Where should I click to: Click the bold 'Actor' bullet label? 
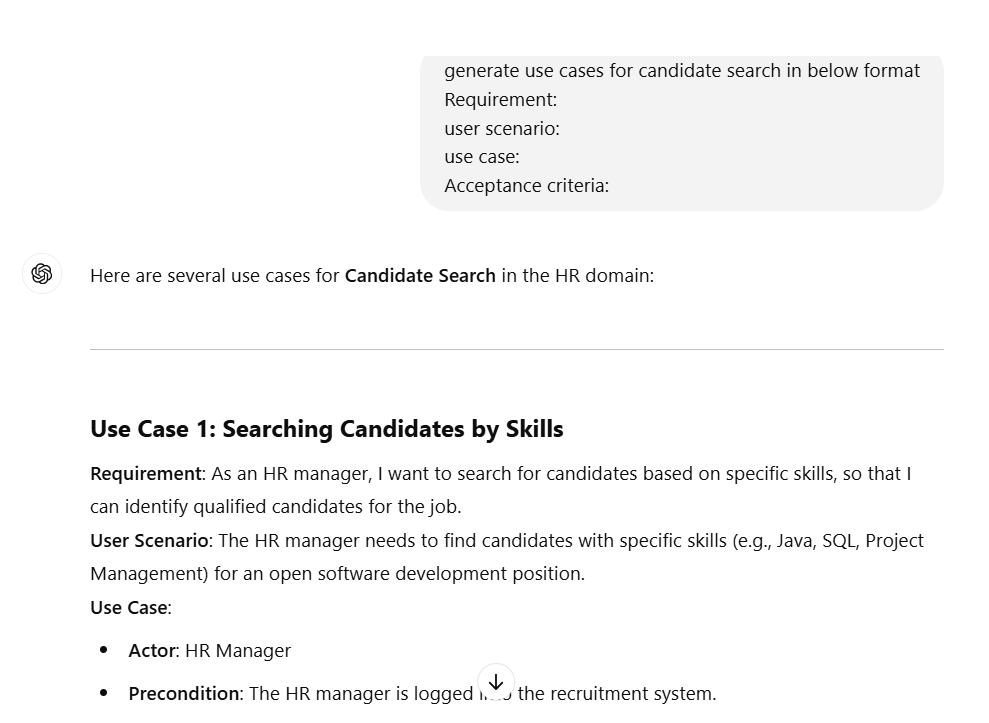(x=151, y=650)
